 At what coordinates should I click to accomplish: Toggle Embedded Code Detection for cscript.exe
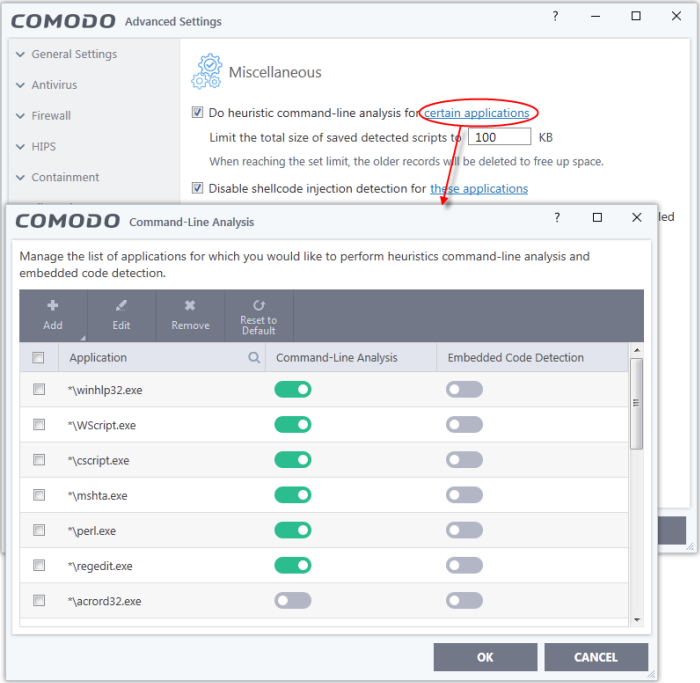(x=464, y=460)
